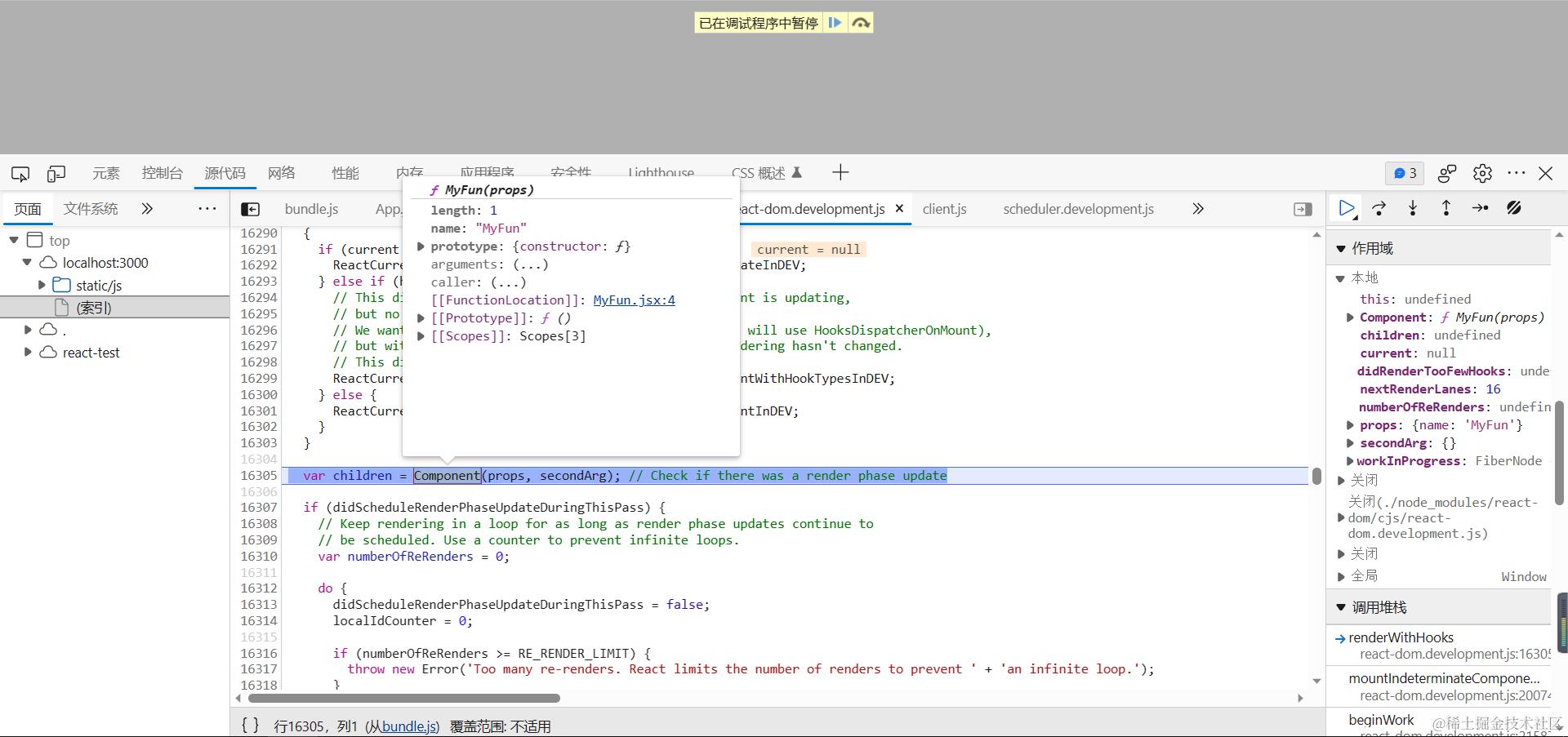The width and height of the screenshot is (1568, 737).
Task: Expand workInProgress FiberNode variable
Action: (1350, 461)
